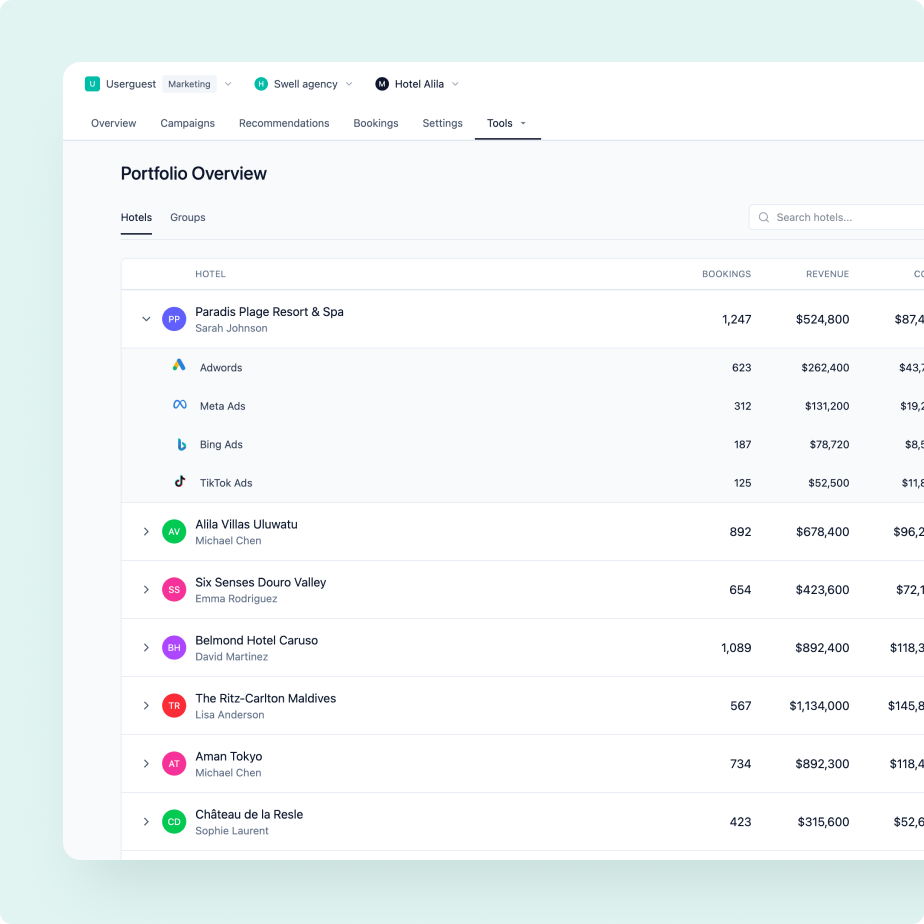Expand the Alila Villas Uluwatu row
The width and height of the screenshot is (924, 924).
pos(146,531)
